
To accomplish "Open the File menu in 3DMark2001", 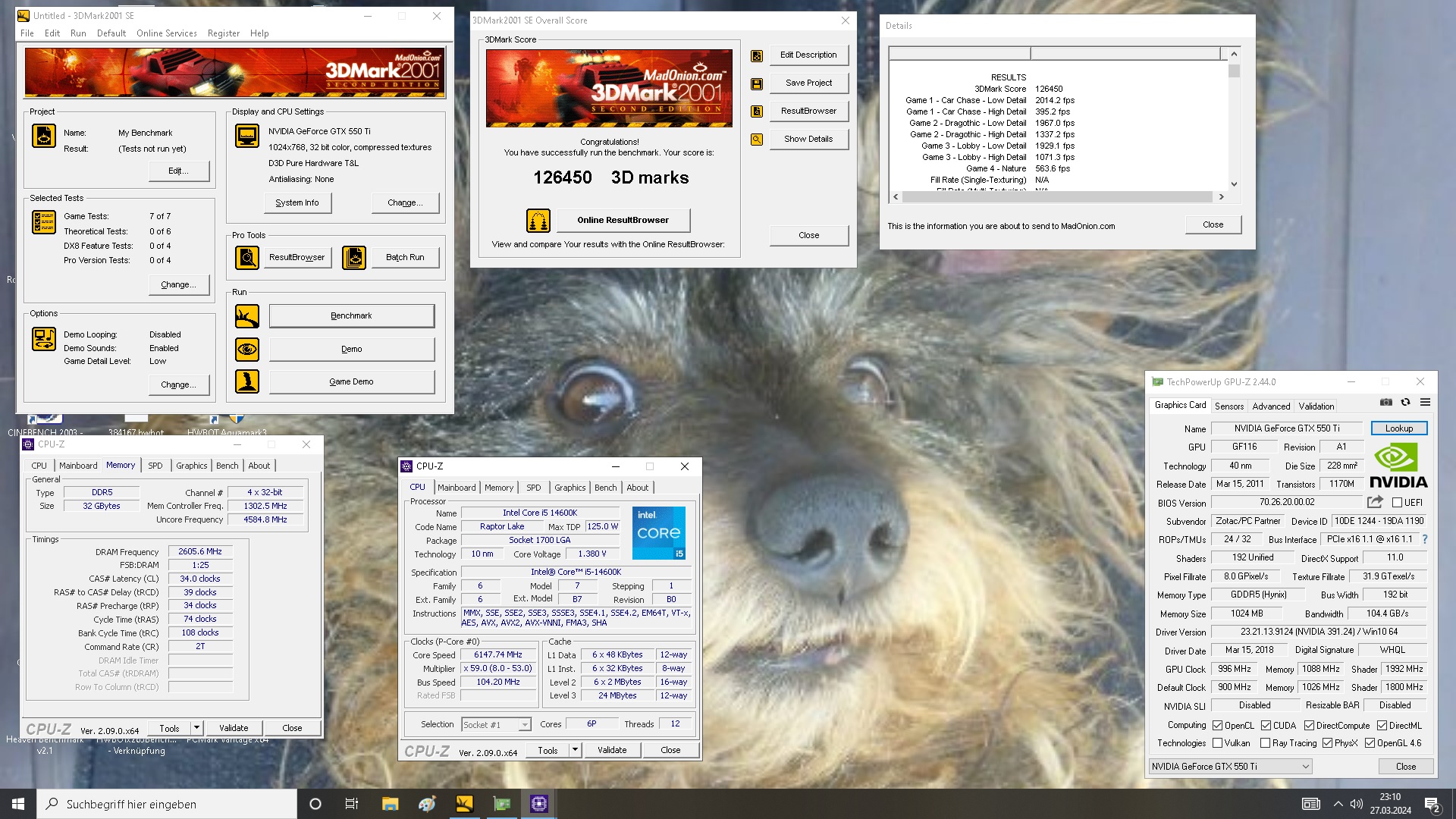I will click(x=27, y=33).
